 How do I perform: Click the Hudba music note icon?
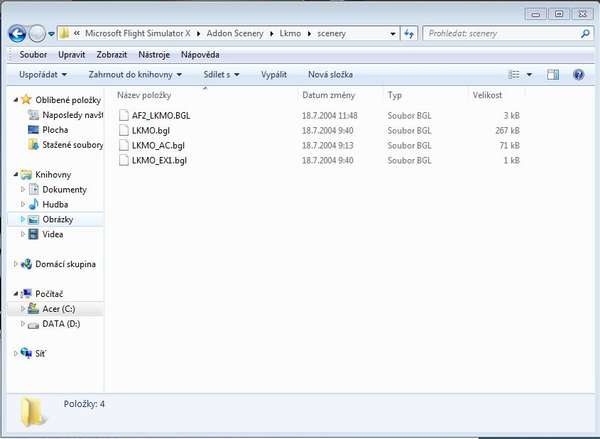tap(34, 204)
